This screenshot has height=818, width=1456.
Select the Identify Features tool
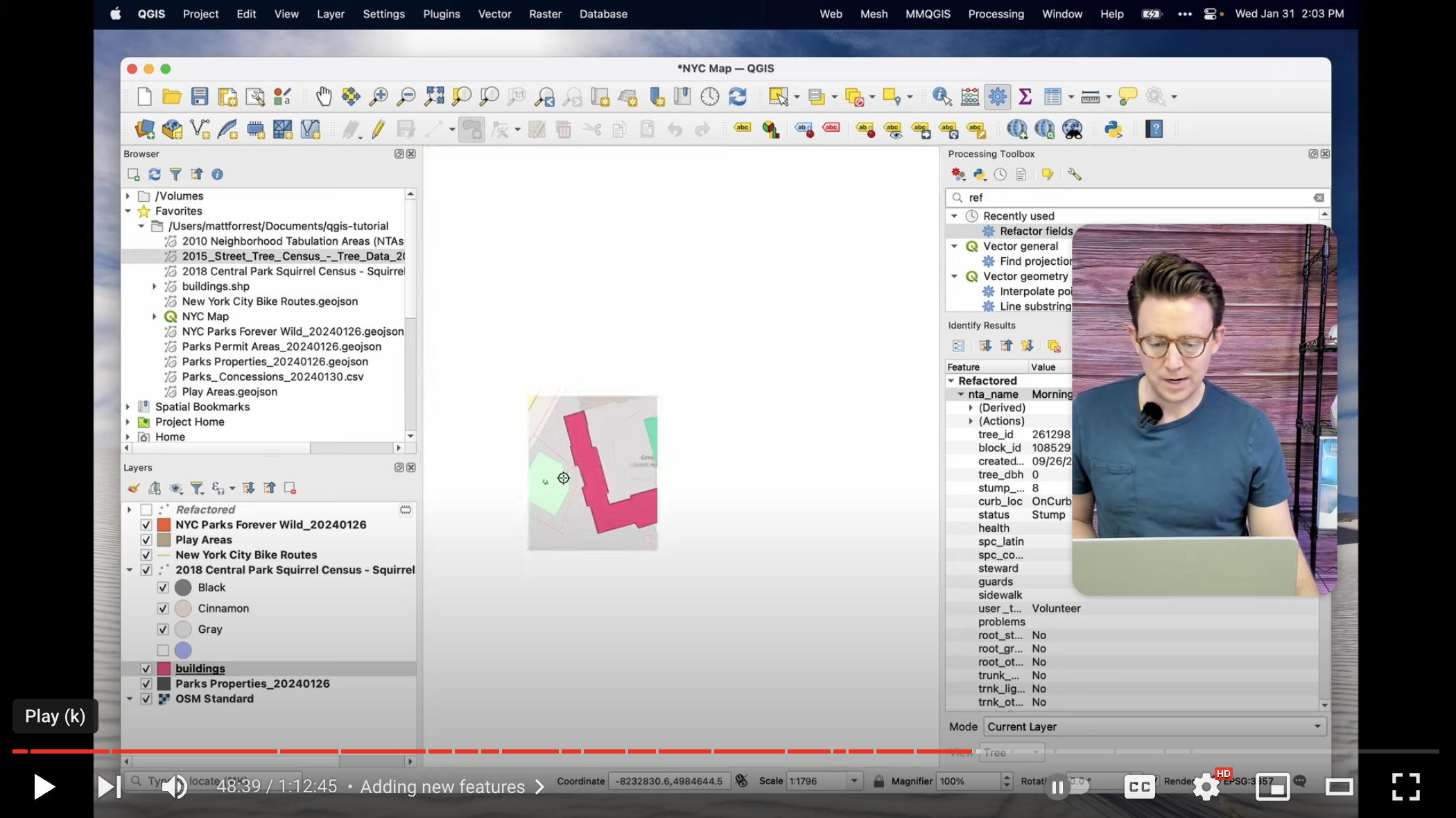tap(942, 96)
